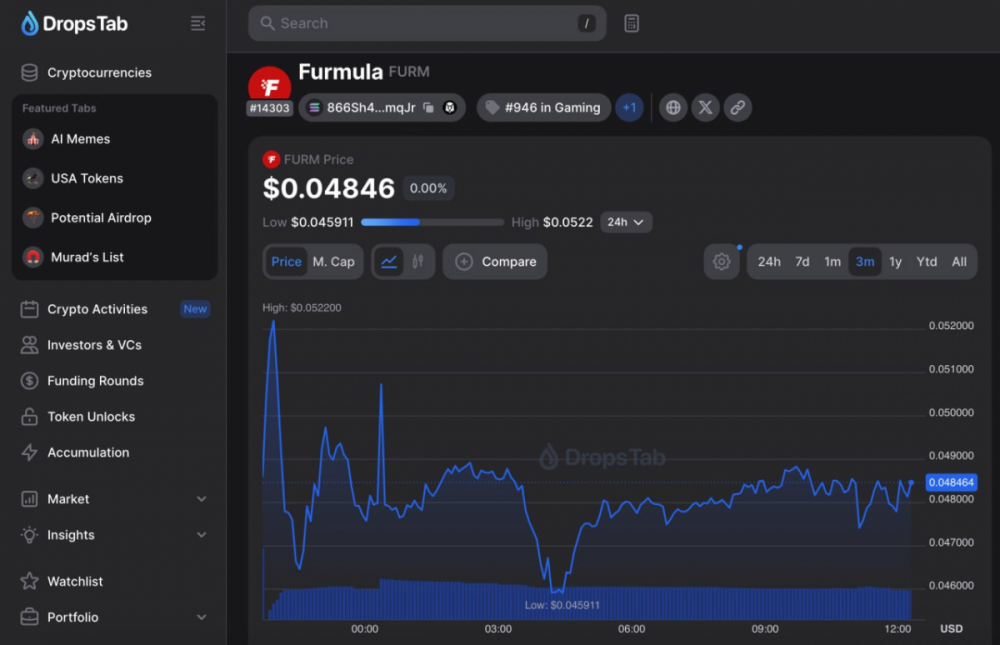Select the 7d timeframe tab
The width and height of the screenshot is (1000, 645).
click(802, 262)
